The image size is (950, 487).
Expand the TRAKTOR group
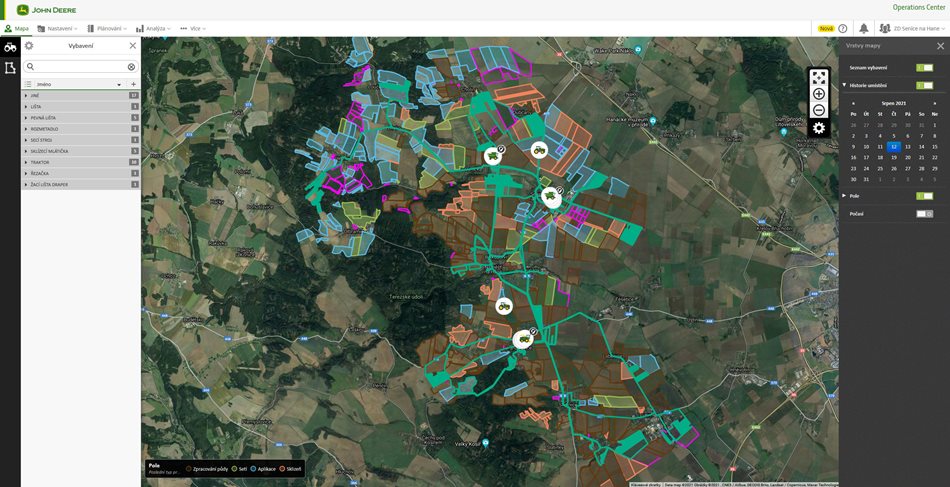[81, 162]
